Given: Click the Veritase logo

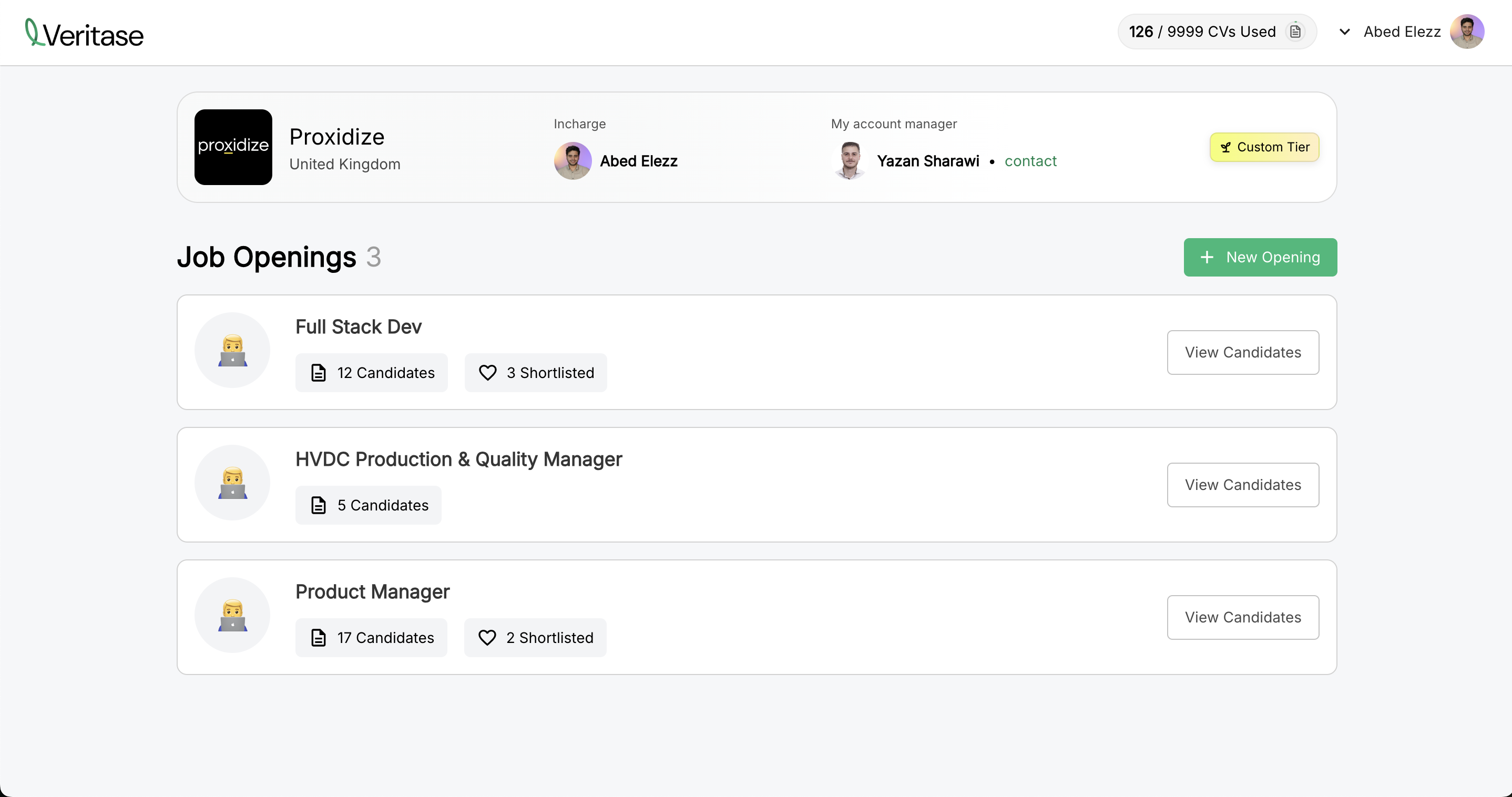Looking at the screenshot, I should tap(84, 33).
